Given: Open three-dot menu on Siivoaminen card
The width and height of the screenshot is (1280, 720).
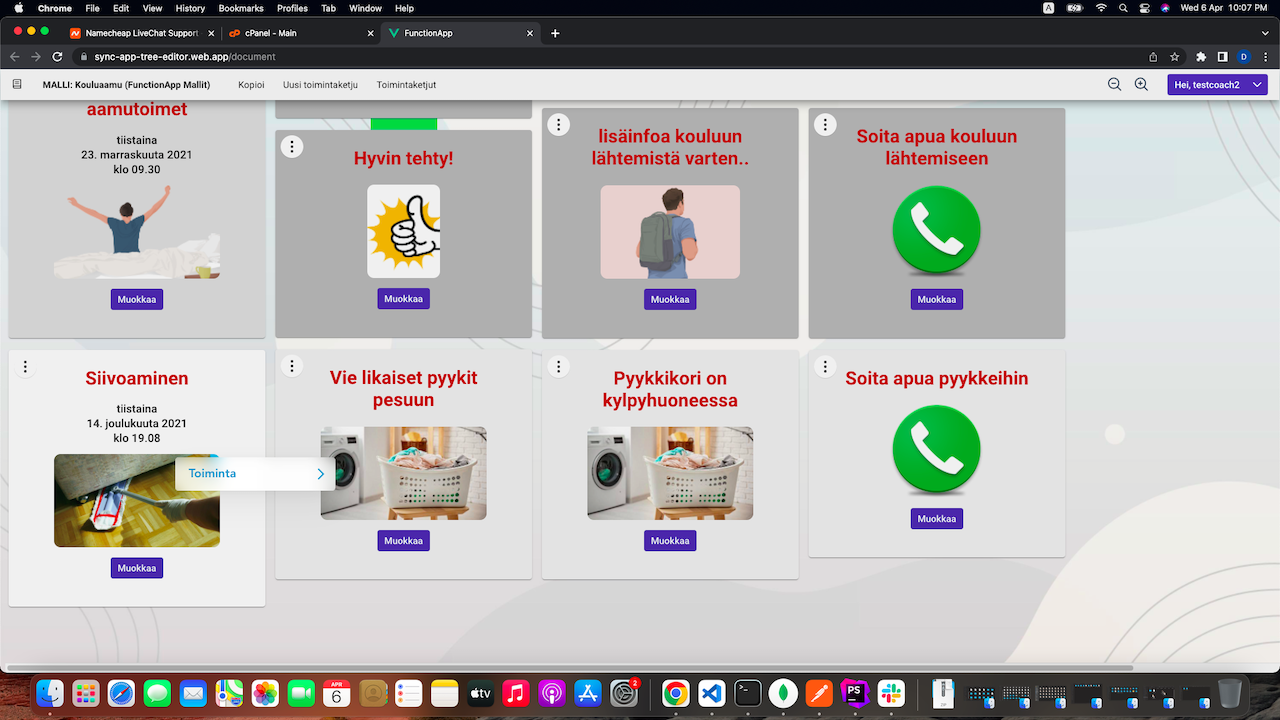Looking at the screenshot, I should tap(26, 367).
